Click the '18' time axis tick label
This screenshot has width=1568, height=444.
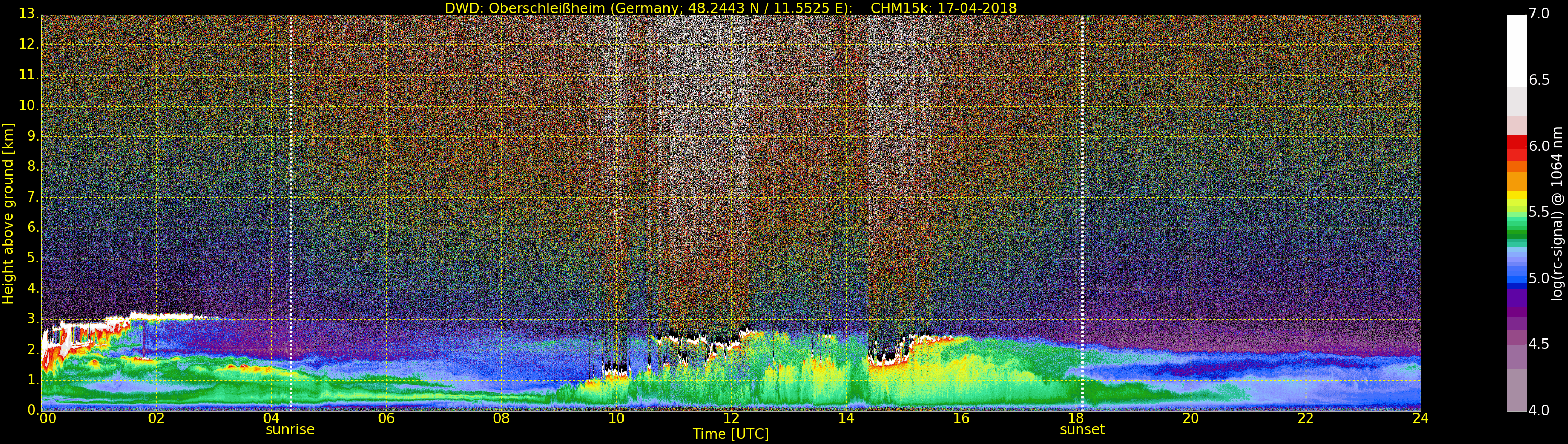click(1076, 418)
